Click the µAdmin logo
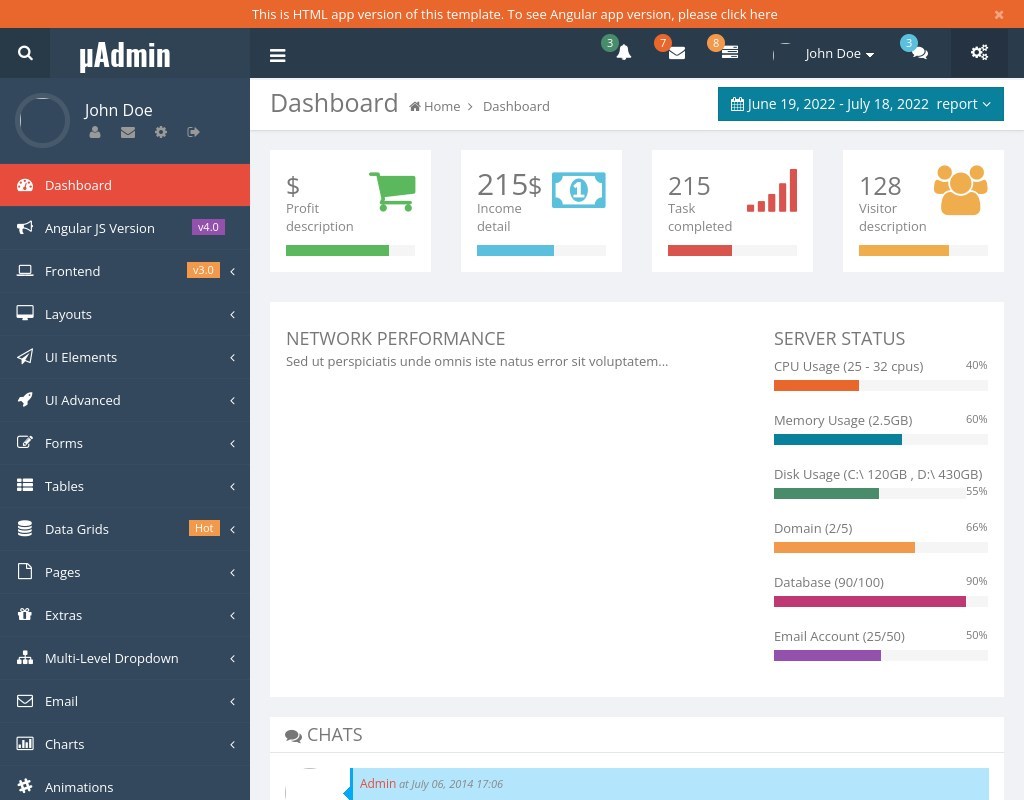The width and height of the screenshot is (1024, 800). click(125, 56)
